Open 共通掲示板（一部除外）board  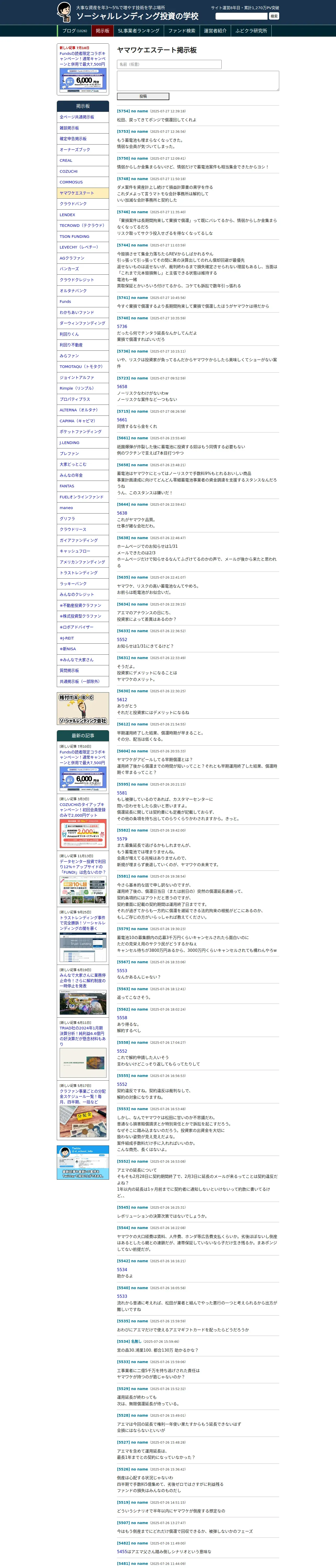pos(83,681)
